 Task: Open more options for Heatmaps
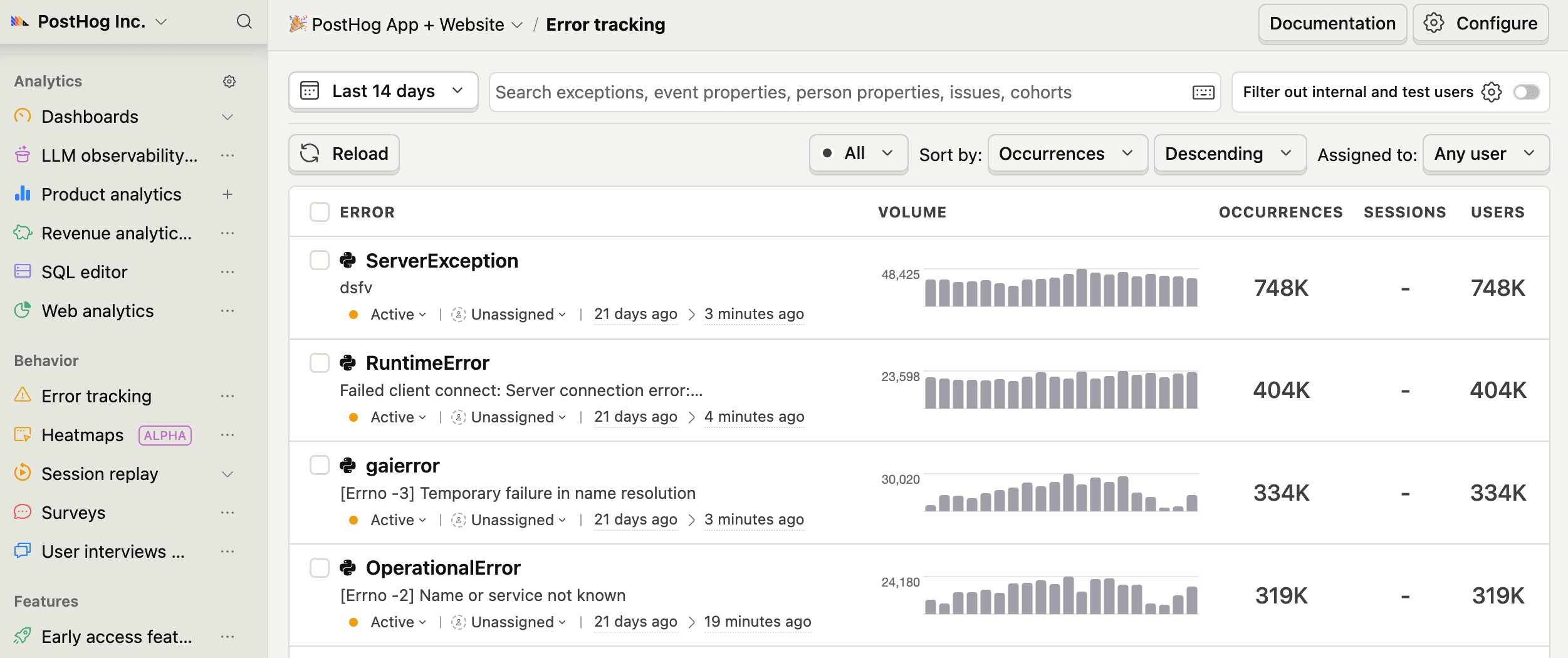[x=227, y=435]
